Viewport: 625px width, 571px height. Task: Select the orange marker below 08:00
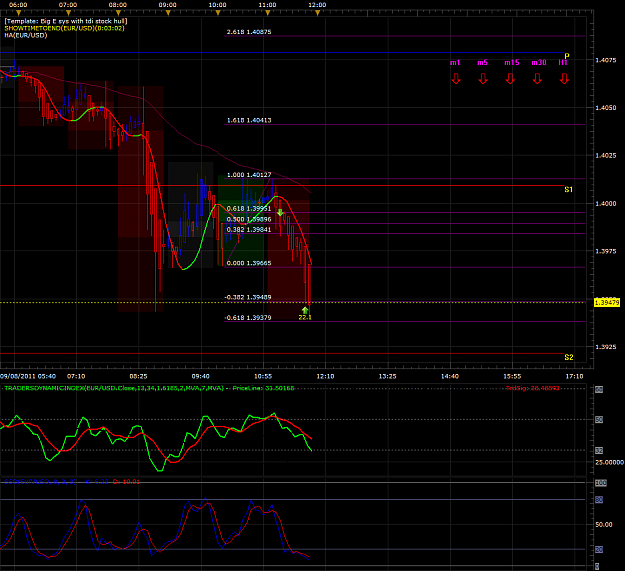click(118, 13)
